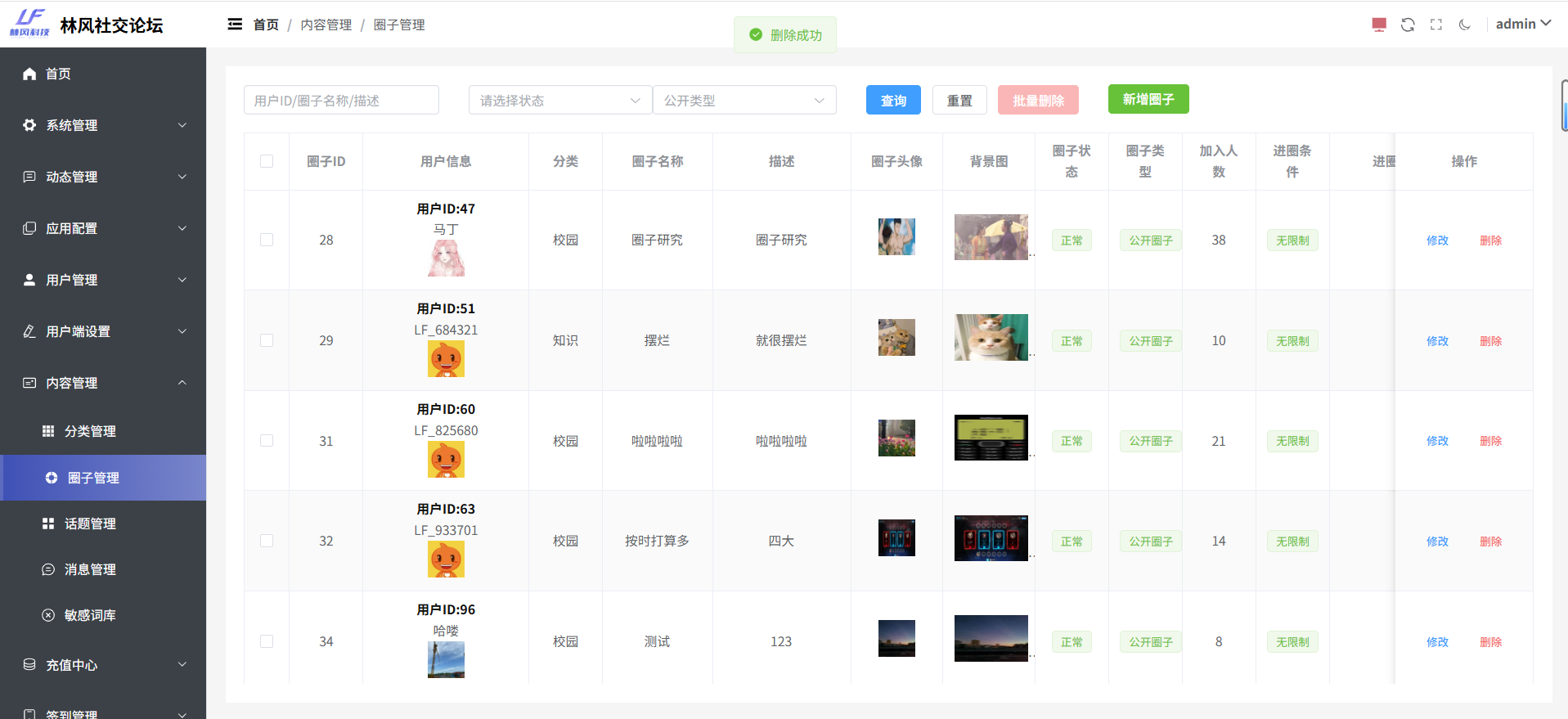The image size is (1568, 719).
Task: Click the LF logo
Action: [29, 23]
